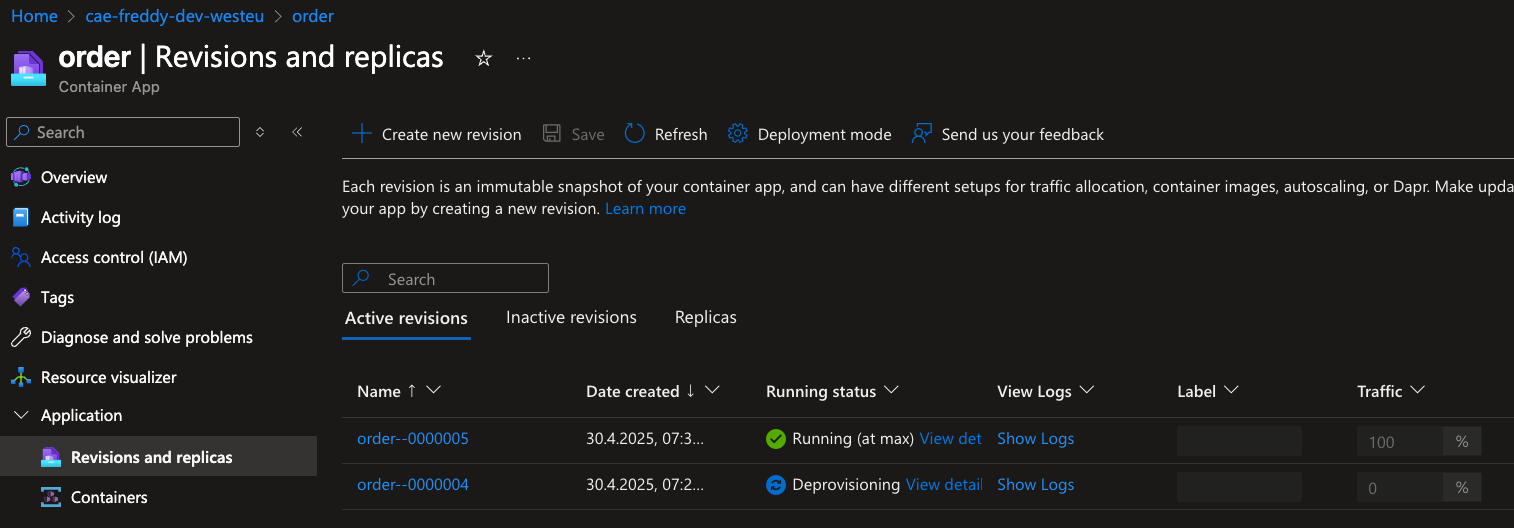Open revision order--0000005
This screenshot has width=1514, height=528.
pyautogui.click(x=413, y=439)
